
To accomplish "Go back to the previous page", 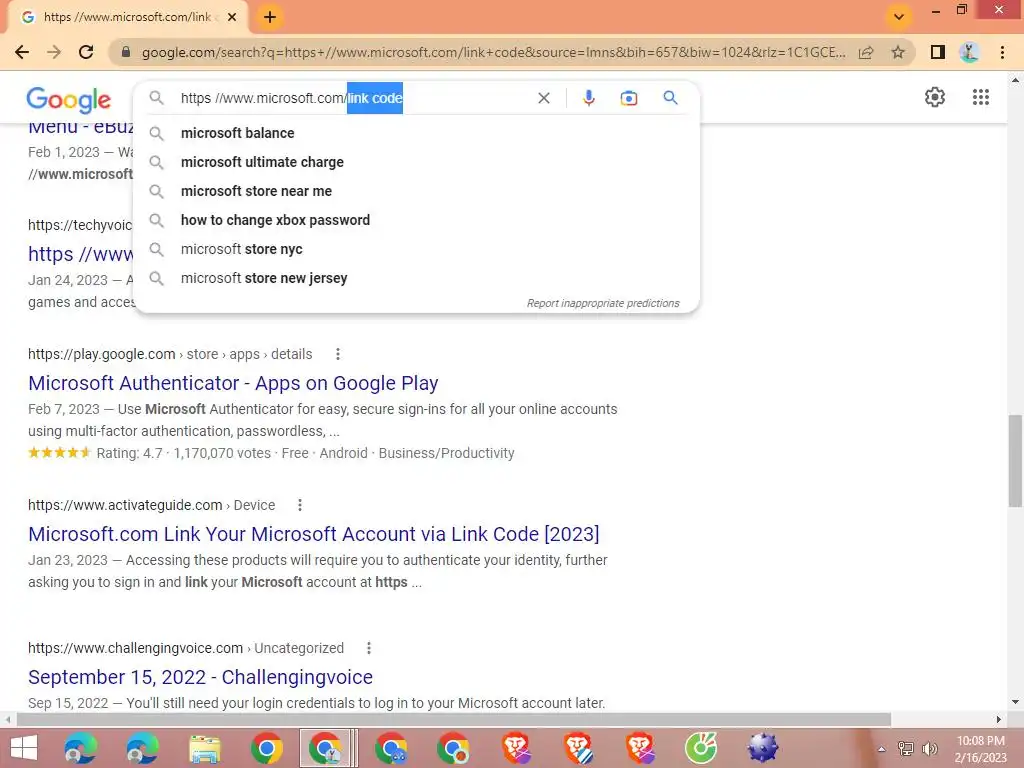I will tap(22, 52).
